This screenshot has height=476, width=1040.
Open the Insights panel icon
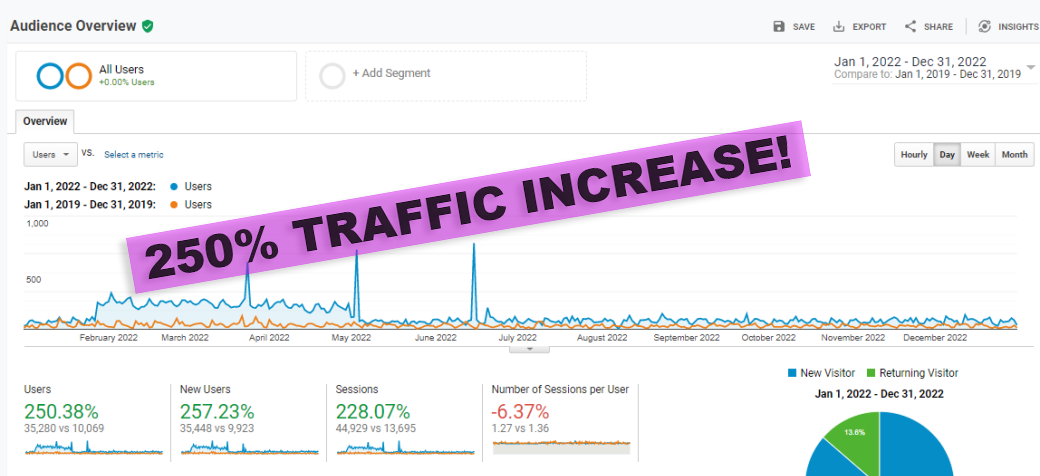click(x=985, y=27)
